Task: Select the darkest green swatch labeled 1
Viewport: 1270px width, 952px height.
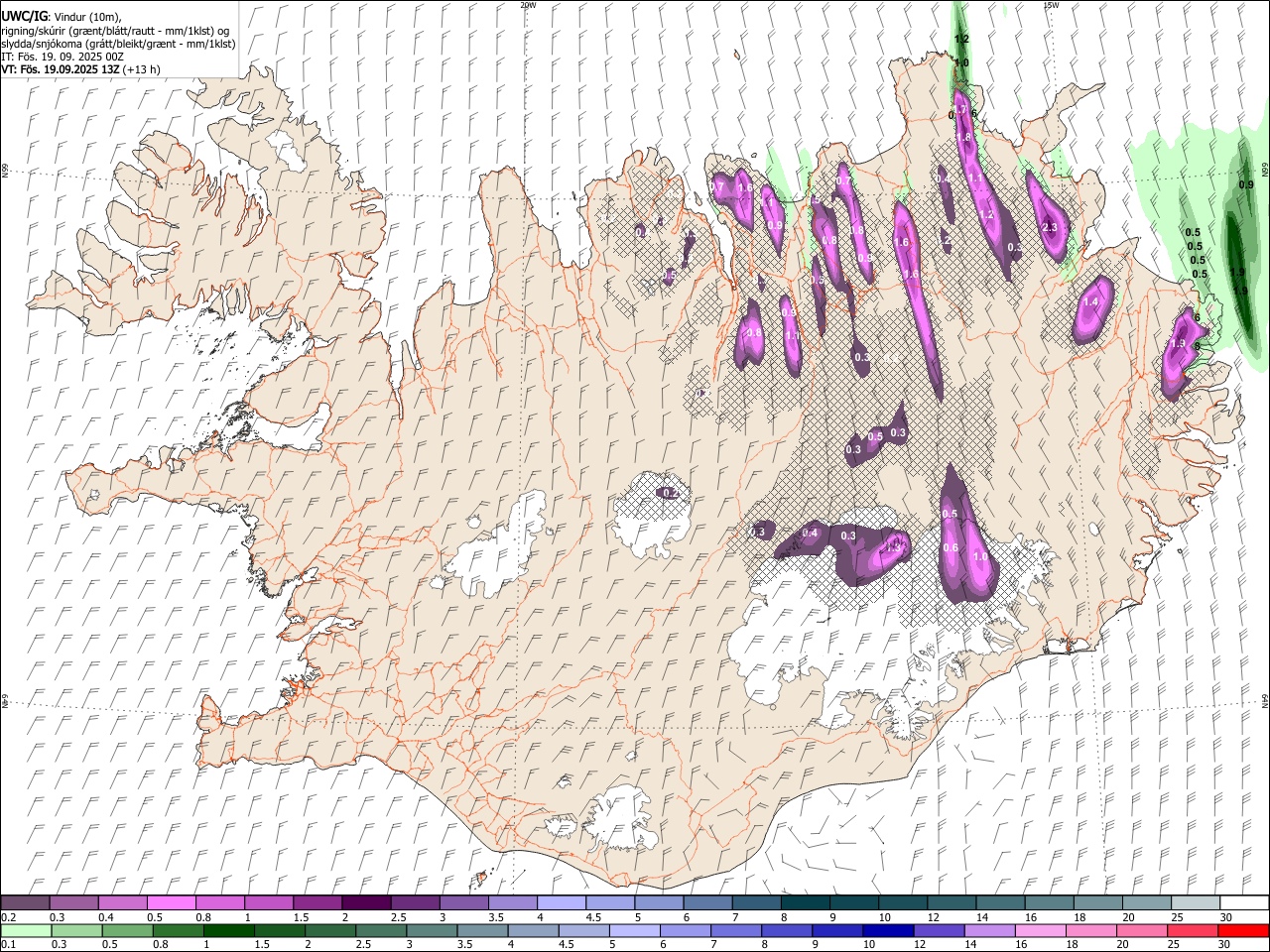Action: [x=228, y=931]
